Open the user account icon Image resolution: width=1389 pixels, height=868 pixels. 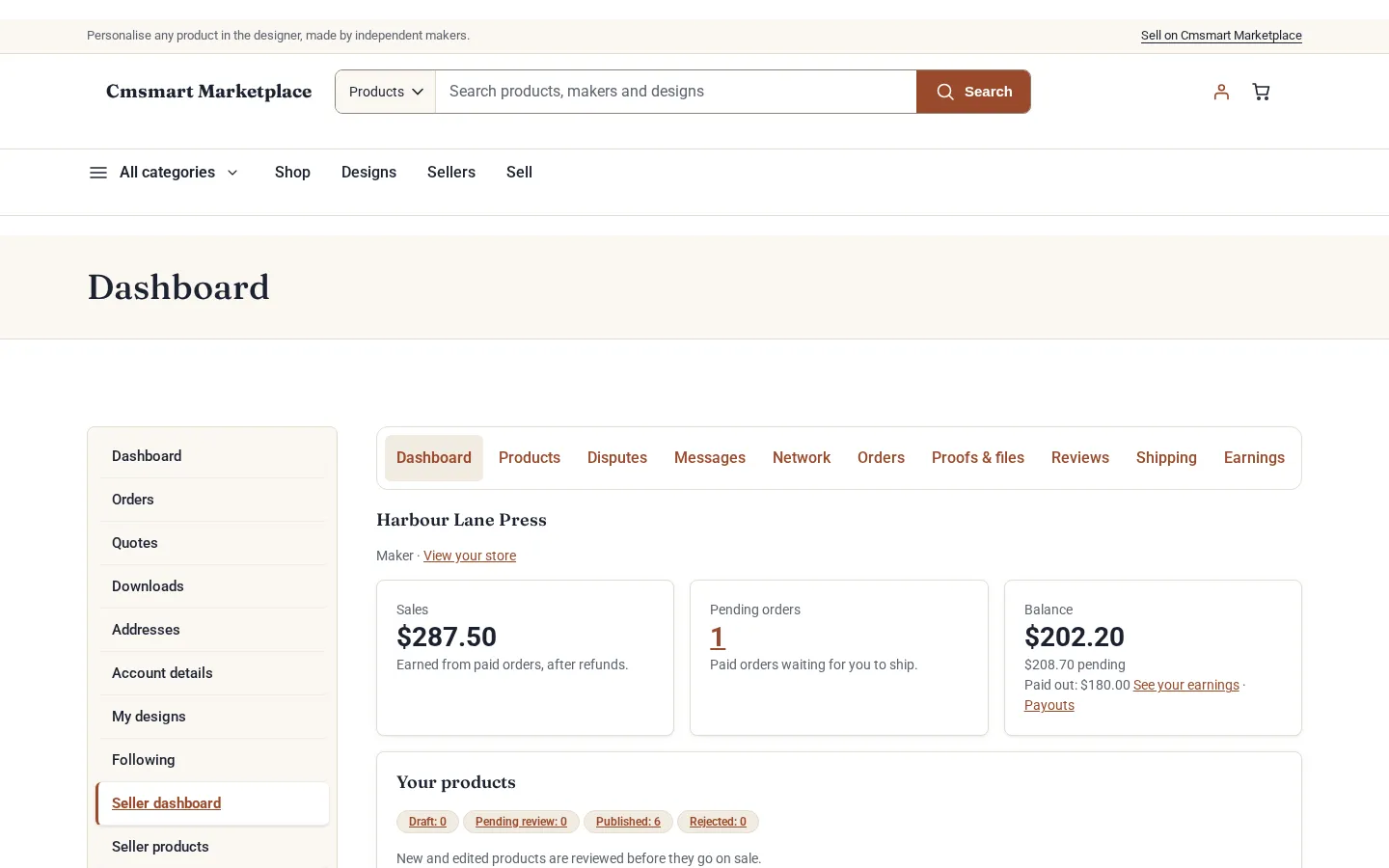point(1221,92)
